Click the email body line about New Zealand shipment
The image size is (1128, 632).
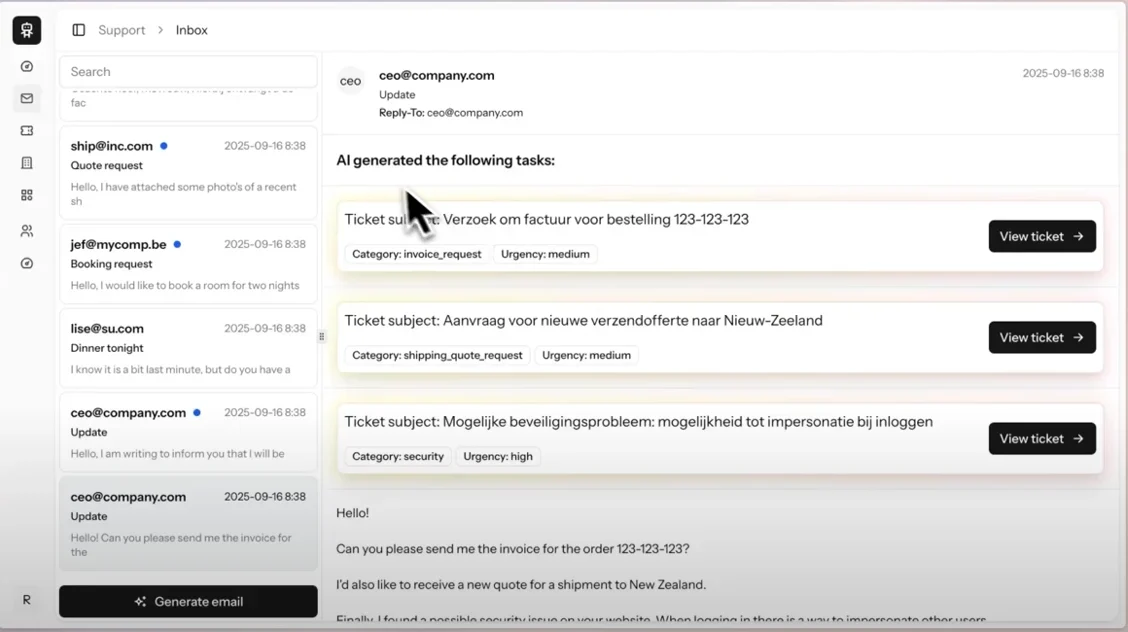tap(521, 585)
